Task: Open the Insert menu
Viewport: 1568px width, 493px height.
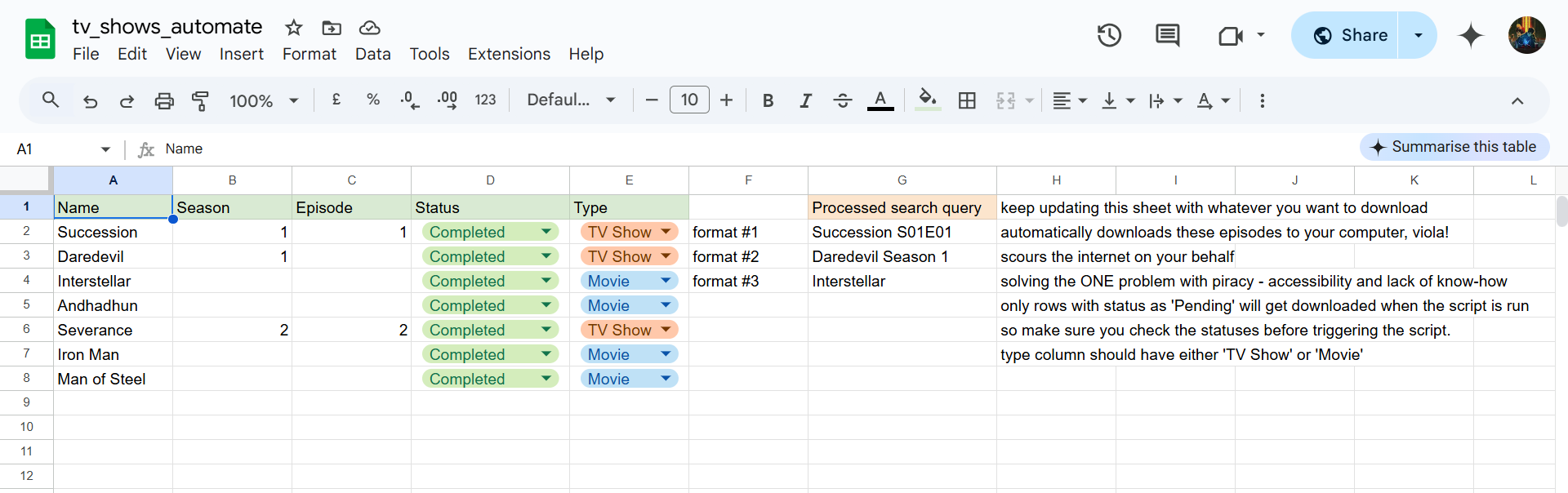Action: [x=242, y=54]
